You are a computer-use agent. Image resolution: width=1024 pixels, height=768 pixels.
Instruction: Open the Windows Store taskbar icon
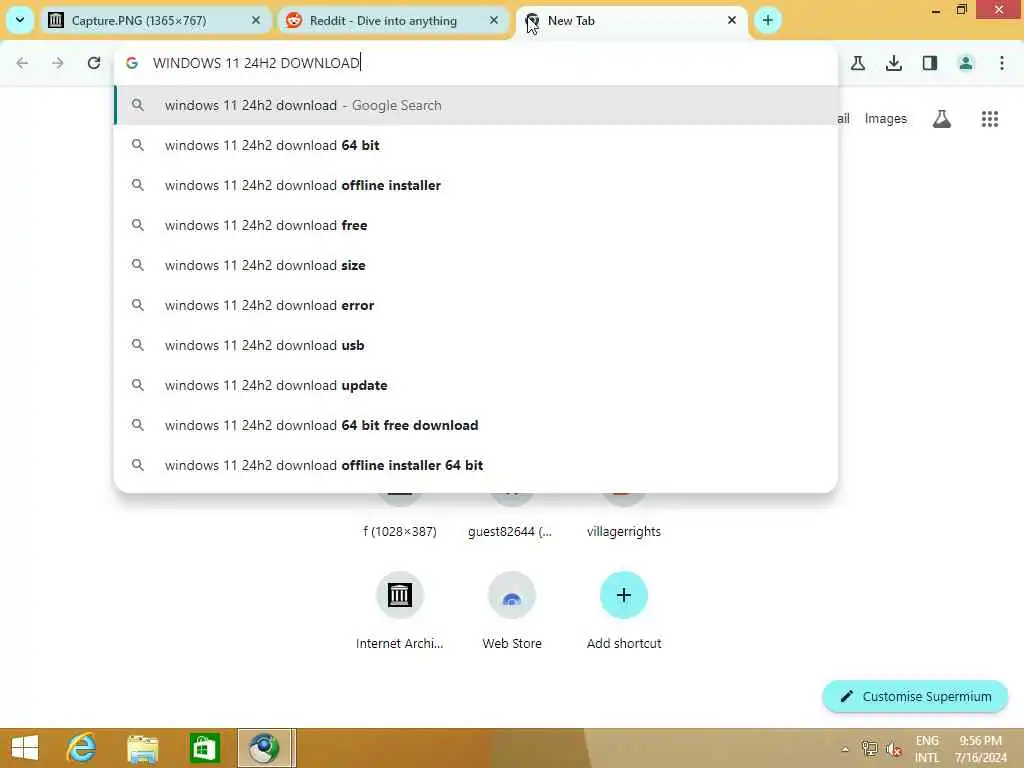(204, 748)
